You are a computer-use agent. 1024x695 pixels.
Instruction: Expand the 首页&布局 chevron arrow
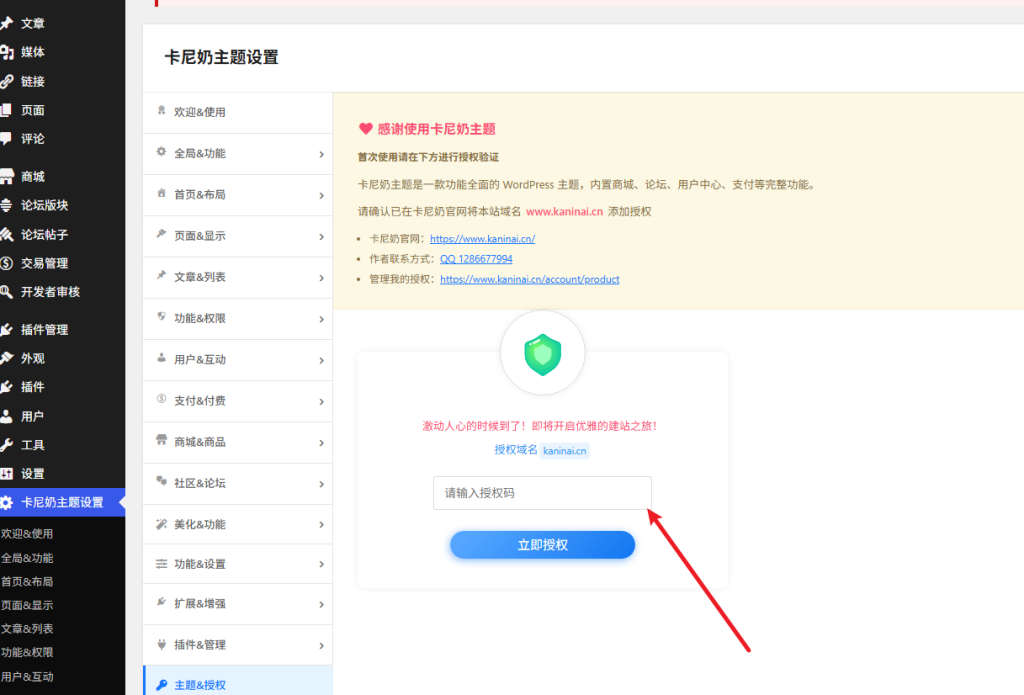tap(321, 195)
